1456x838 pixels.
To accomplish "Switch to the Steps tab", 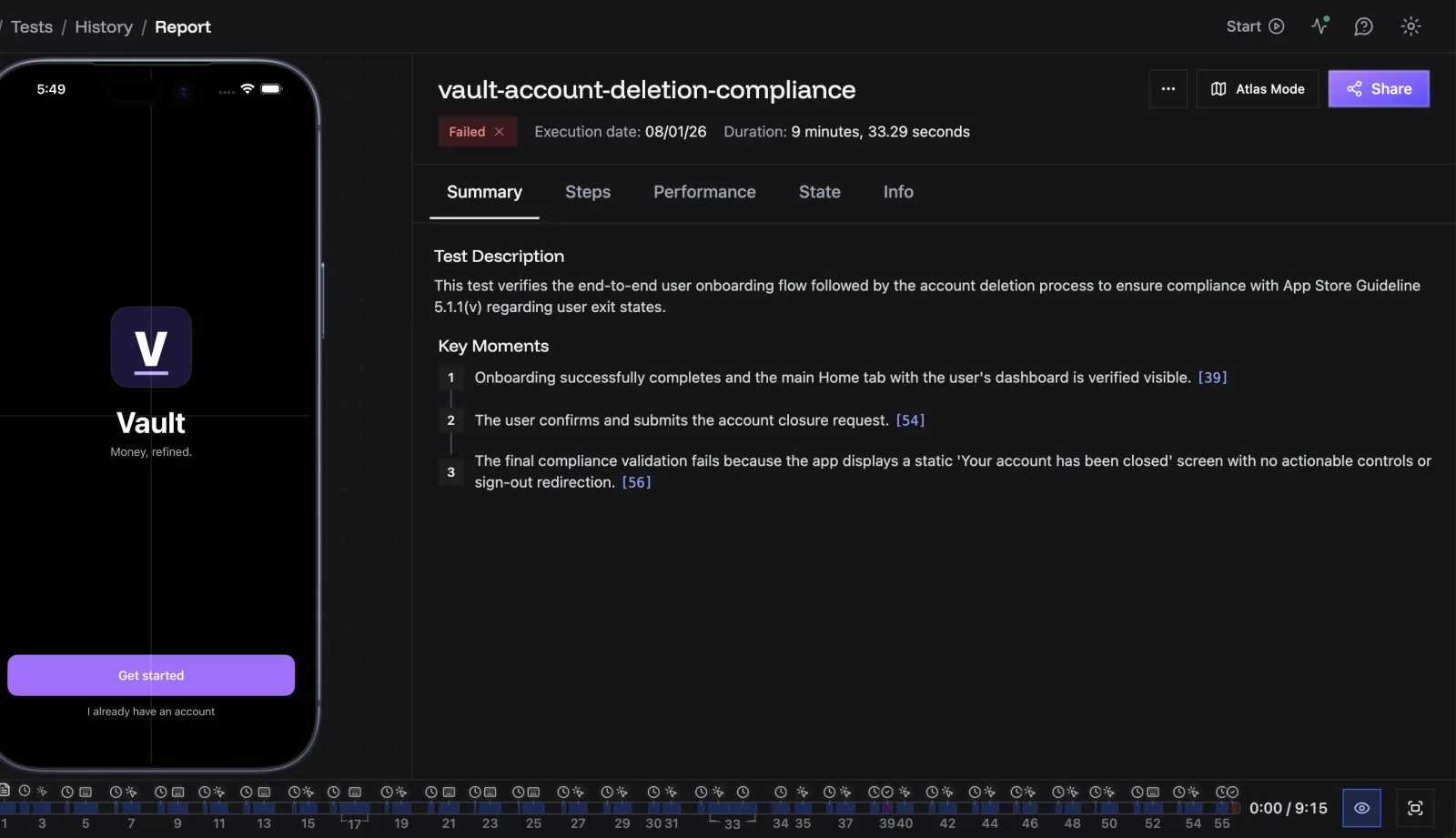I will (588, 192).
